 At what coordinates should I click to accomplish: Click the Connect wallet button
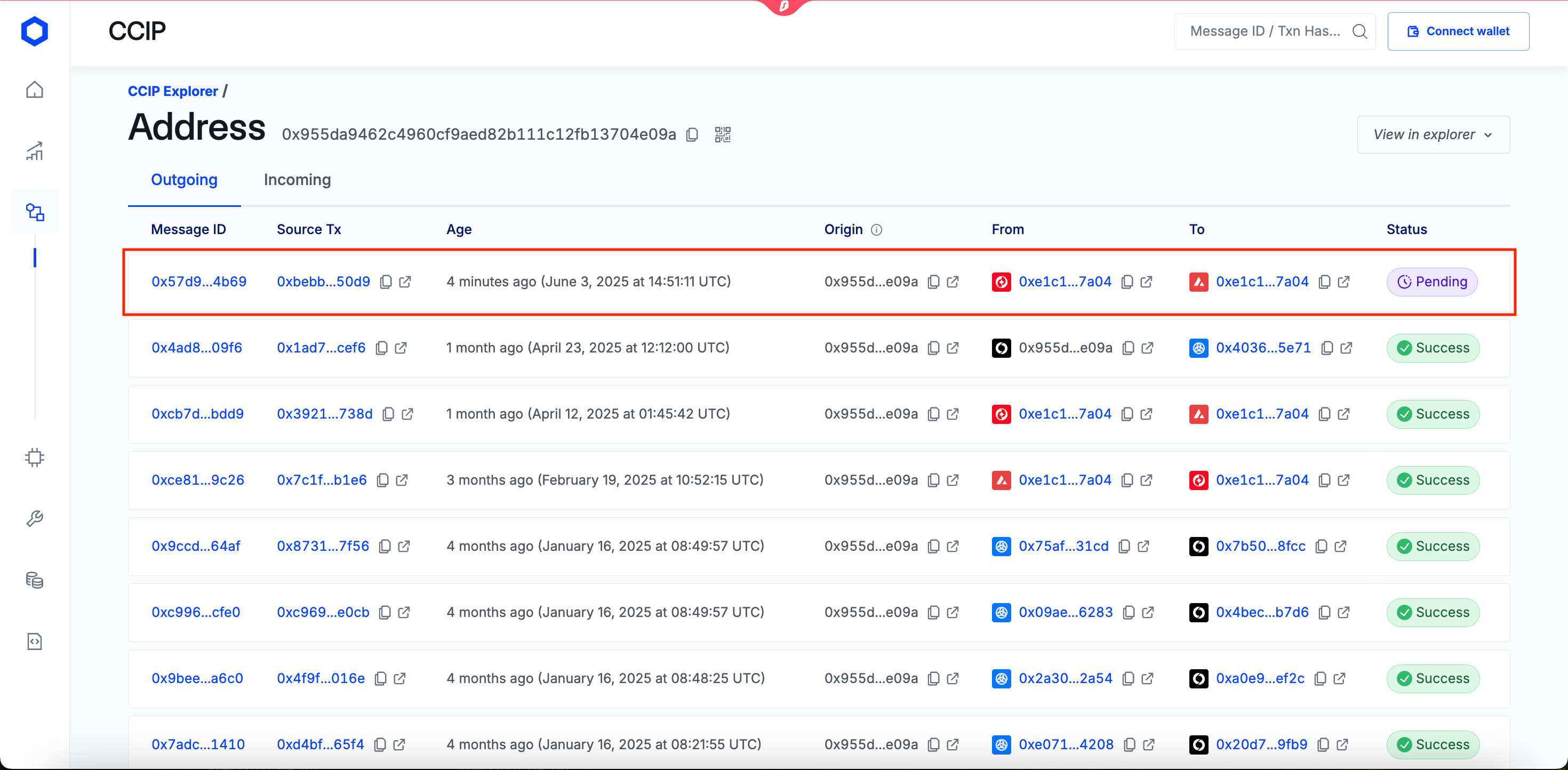pos(1458,31)
